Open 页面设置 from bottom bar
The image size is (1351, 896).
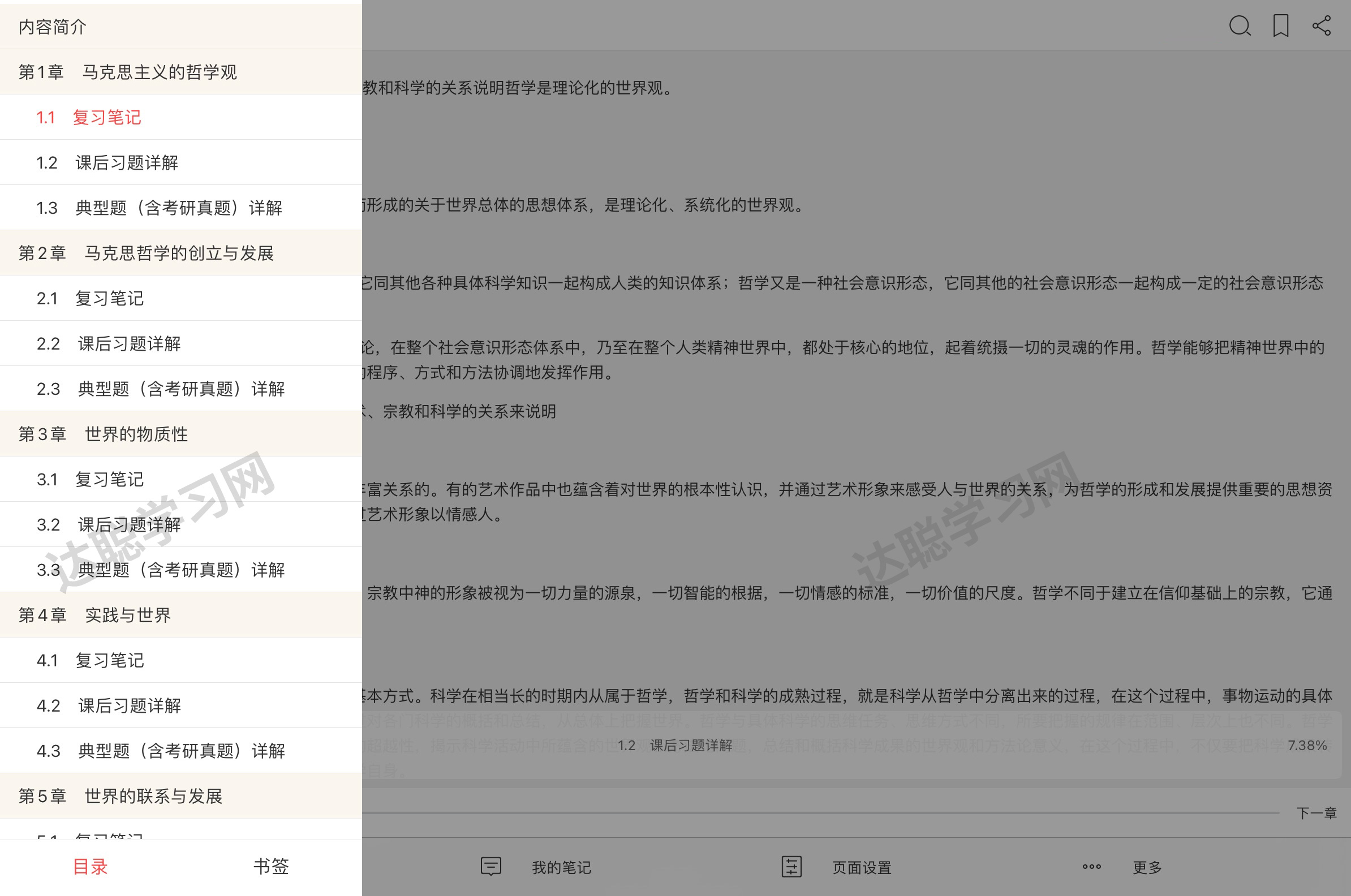(862, 867)
